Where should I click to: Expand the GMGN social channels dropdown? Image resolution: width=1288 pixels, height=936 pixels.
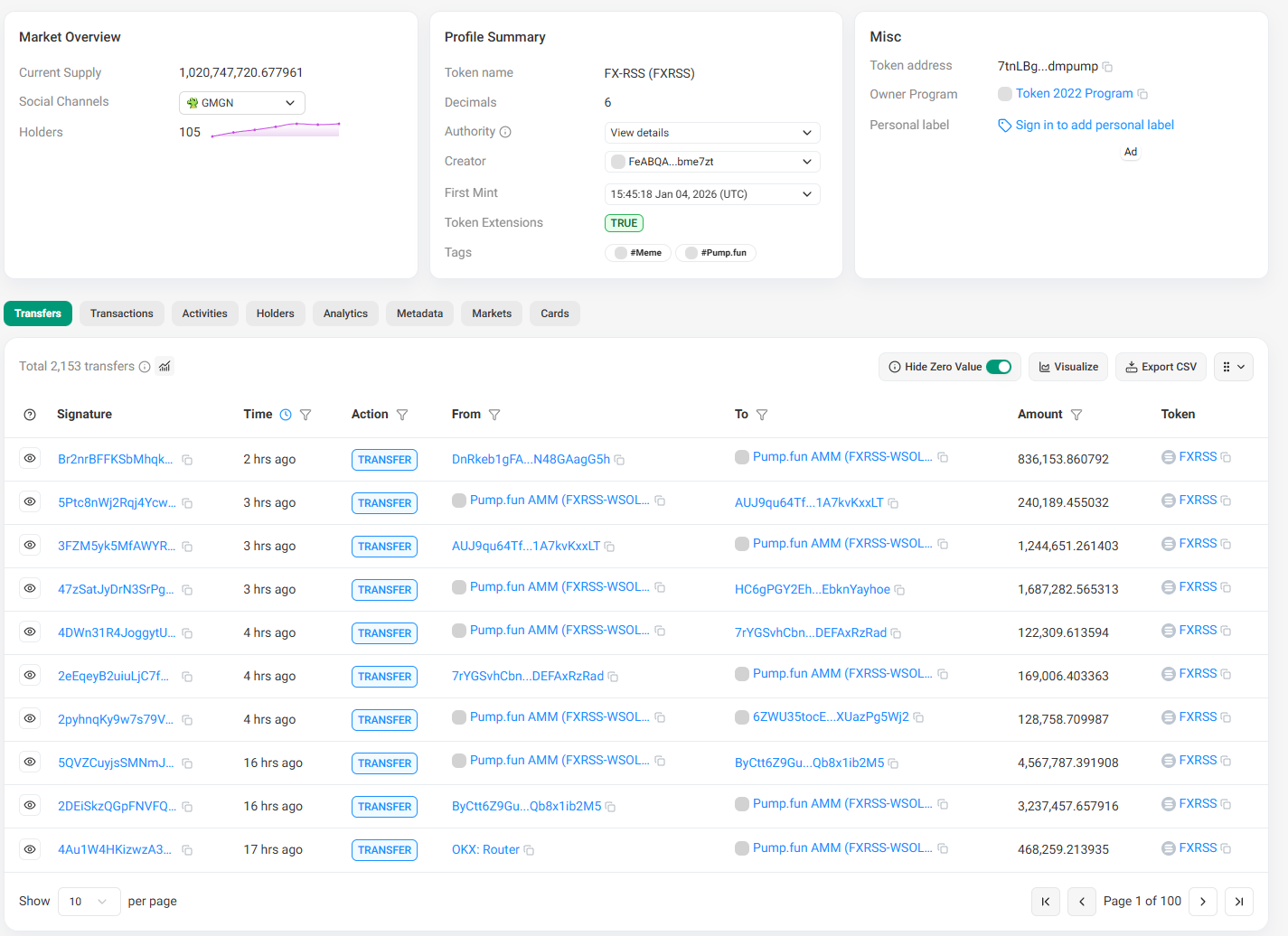(241, 103)
